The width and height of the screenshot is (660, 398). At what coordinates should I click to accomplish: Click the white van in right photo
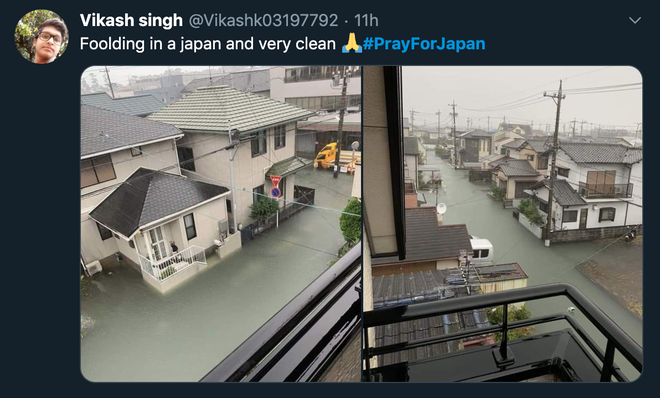(482, 250)
